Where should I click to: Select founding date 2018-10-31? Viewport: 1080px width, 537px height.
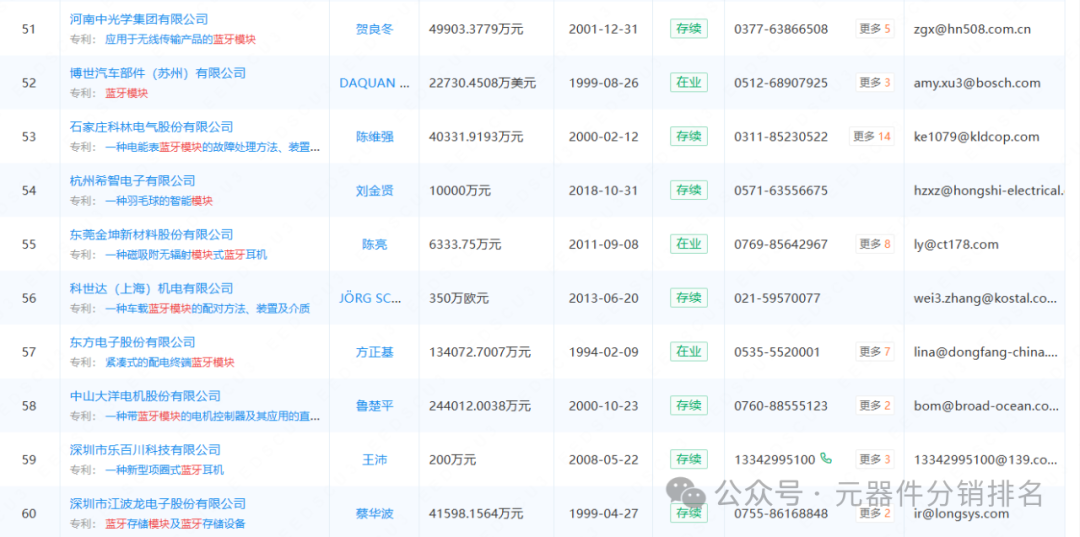[604, 190]
